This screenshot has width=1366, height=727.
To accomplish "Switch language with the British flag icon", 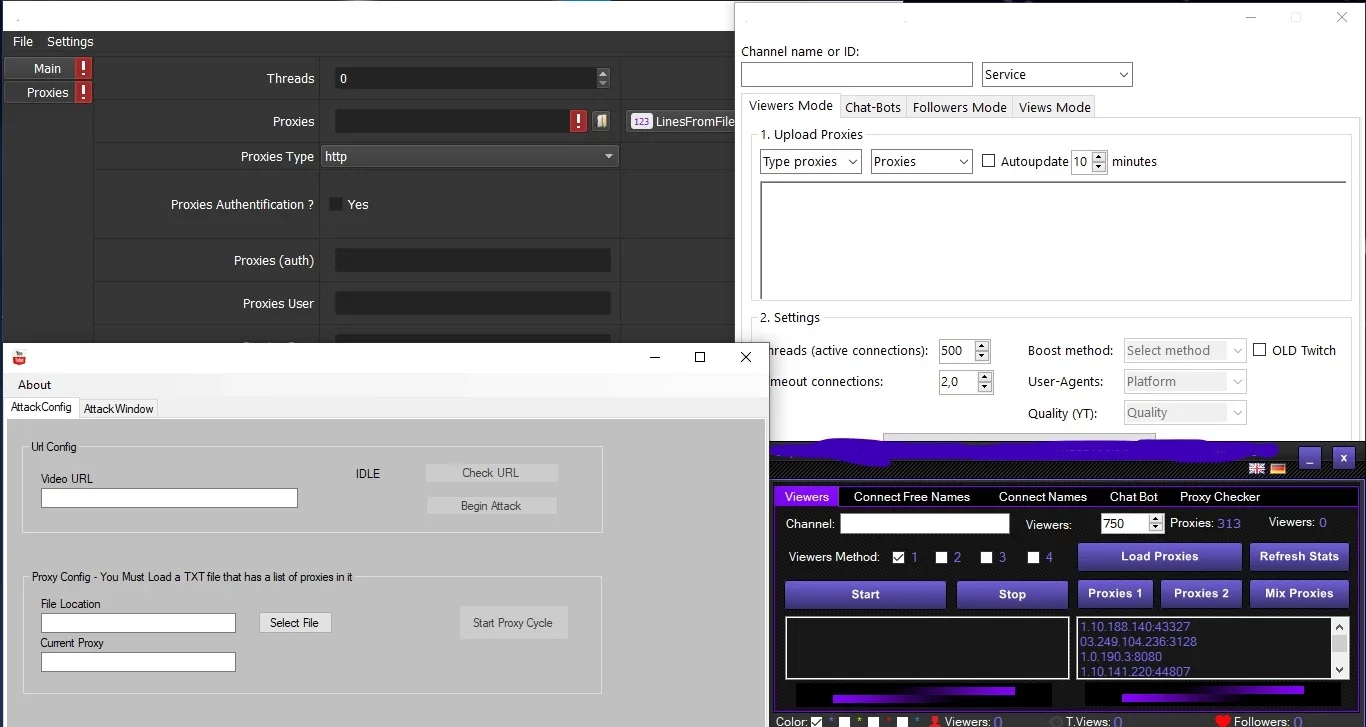I will tap(1257, 468).
